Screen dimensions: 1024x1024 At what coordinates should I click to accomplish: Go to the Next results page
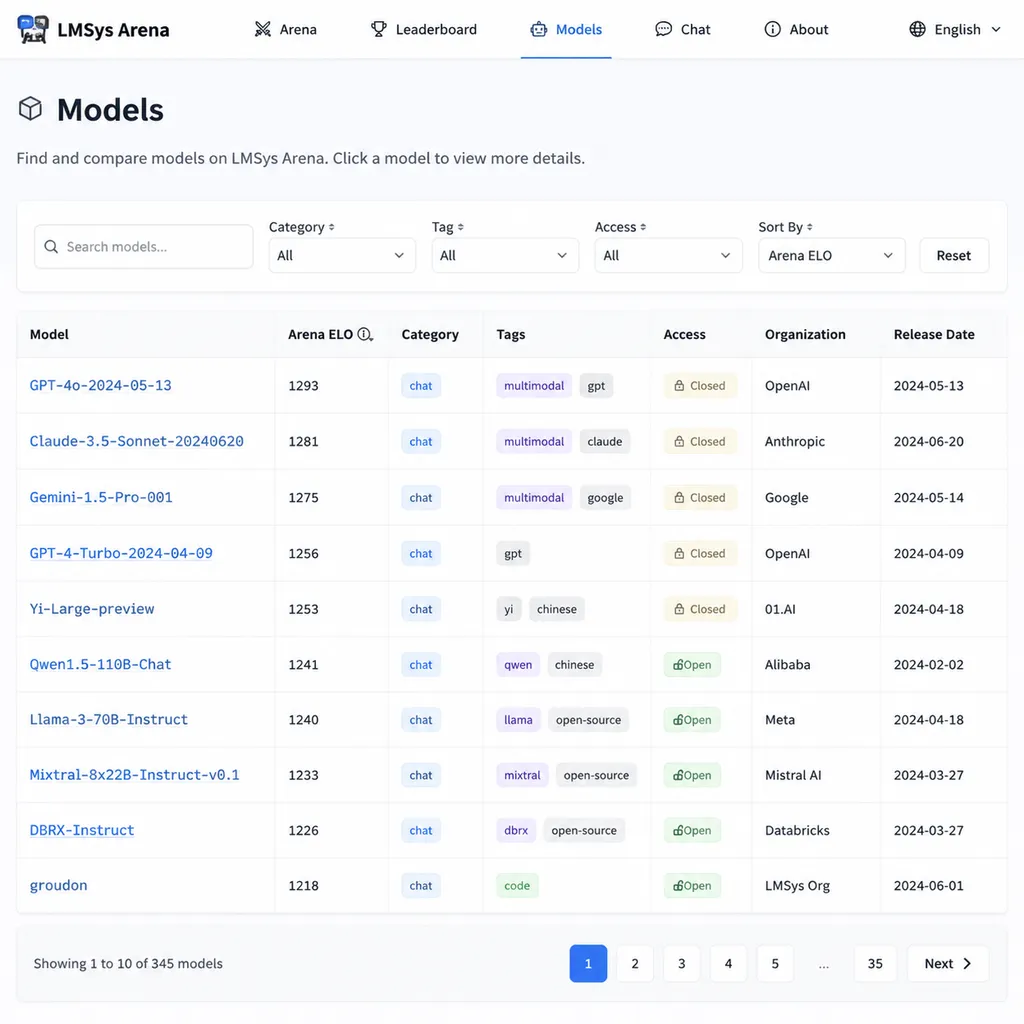pyautogui.click(x=948, y=963)
